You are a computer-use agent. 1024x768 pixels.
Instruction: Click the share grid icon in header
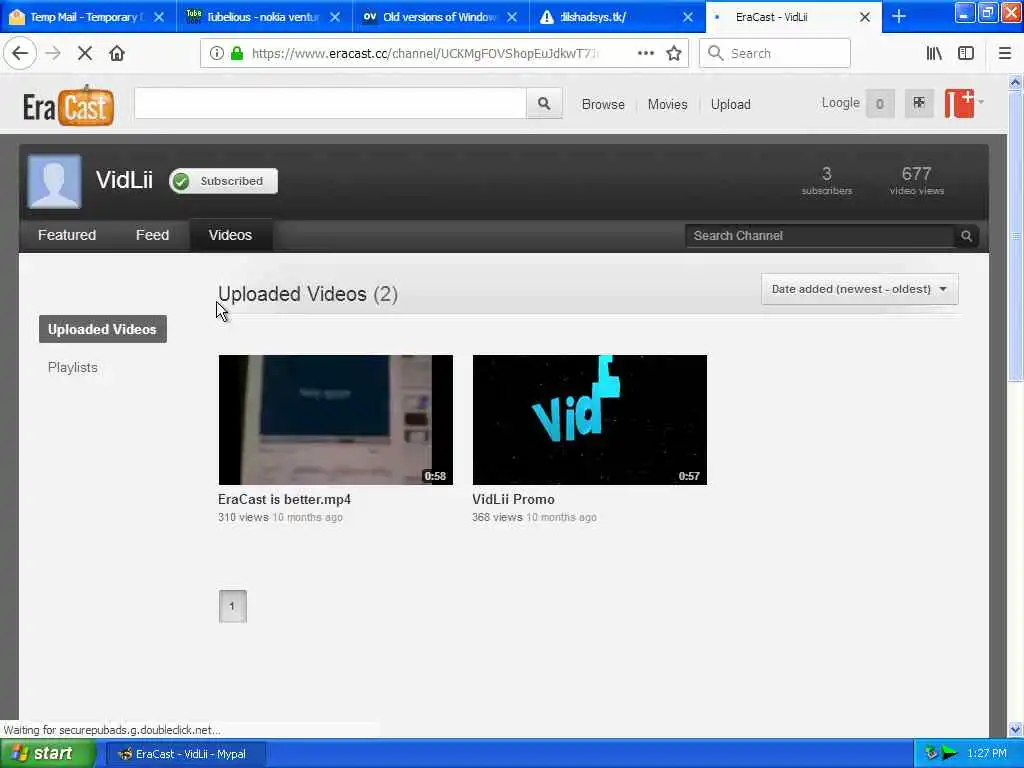919,103
